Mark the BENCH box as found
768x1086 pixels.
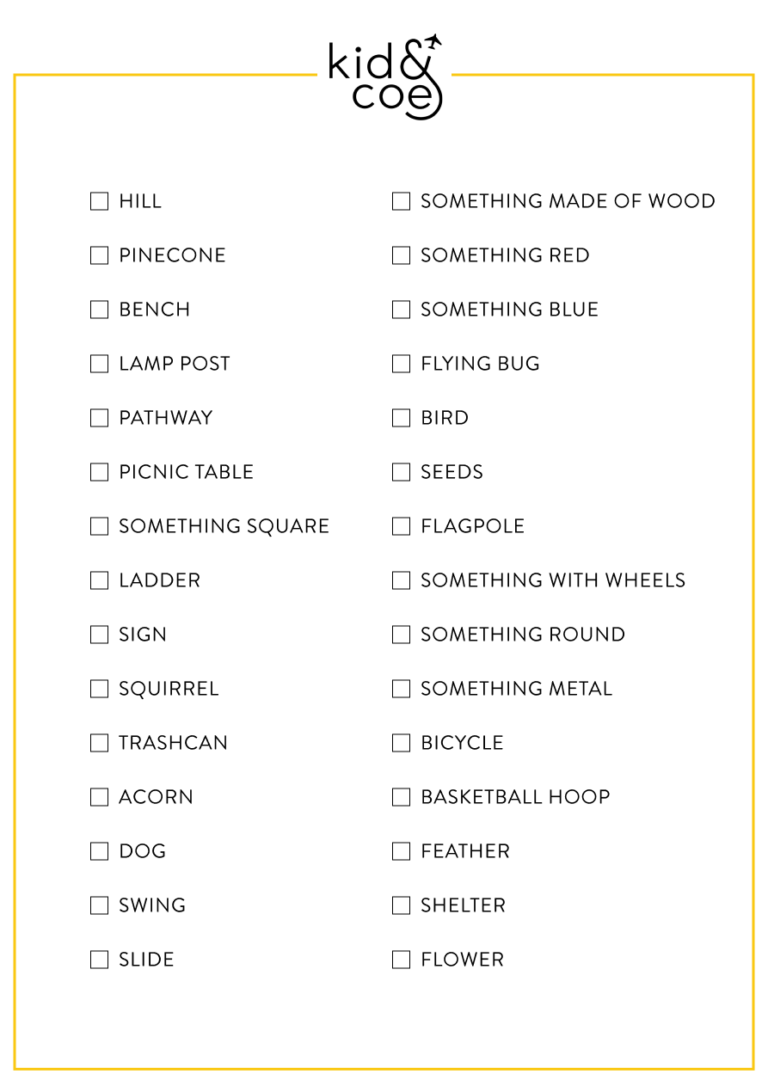[x=99, y=310]
